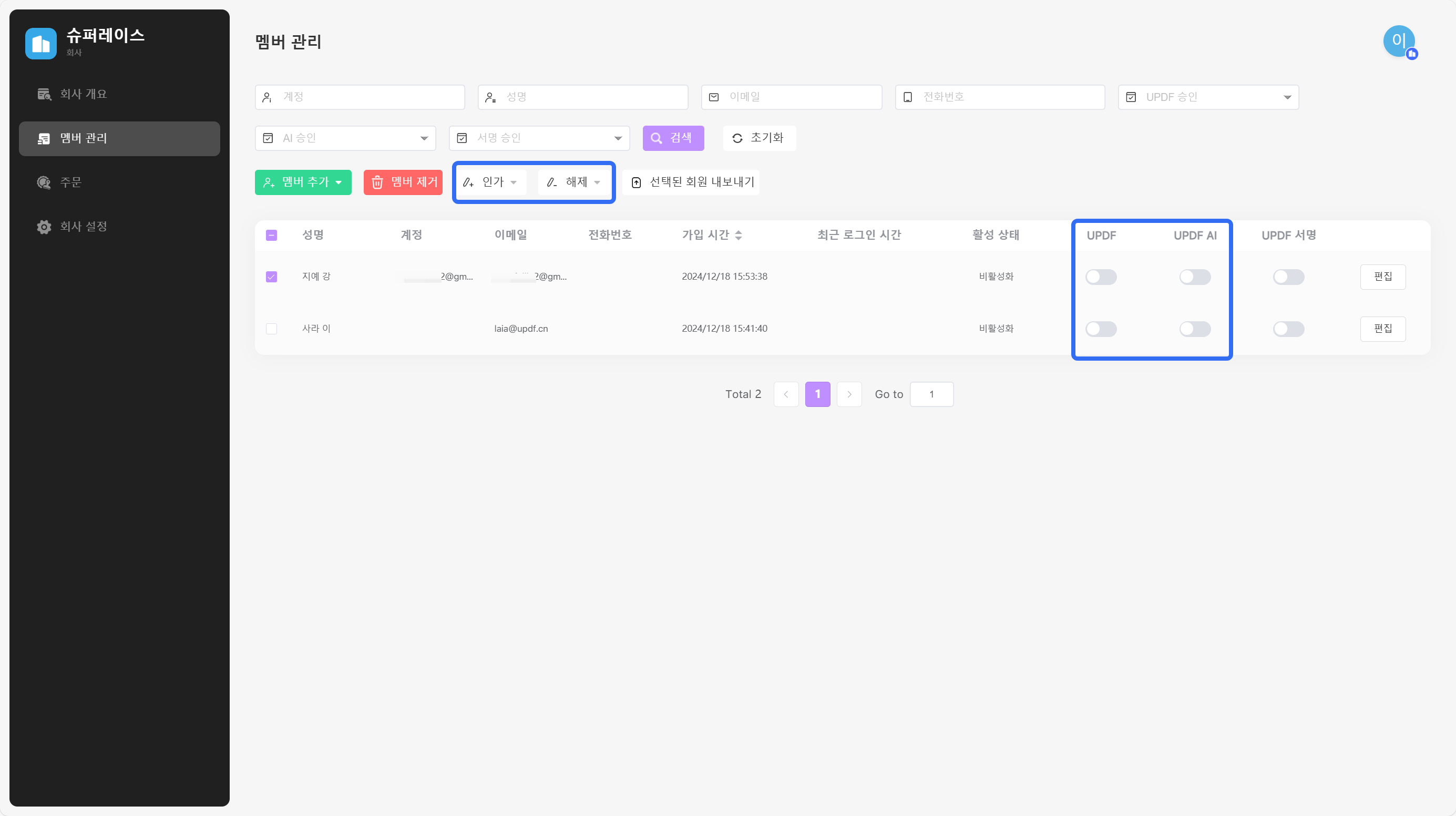Go to previous page arrow

click(x=786, y=394)
